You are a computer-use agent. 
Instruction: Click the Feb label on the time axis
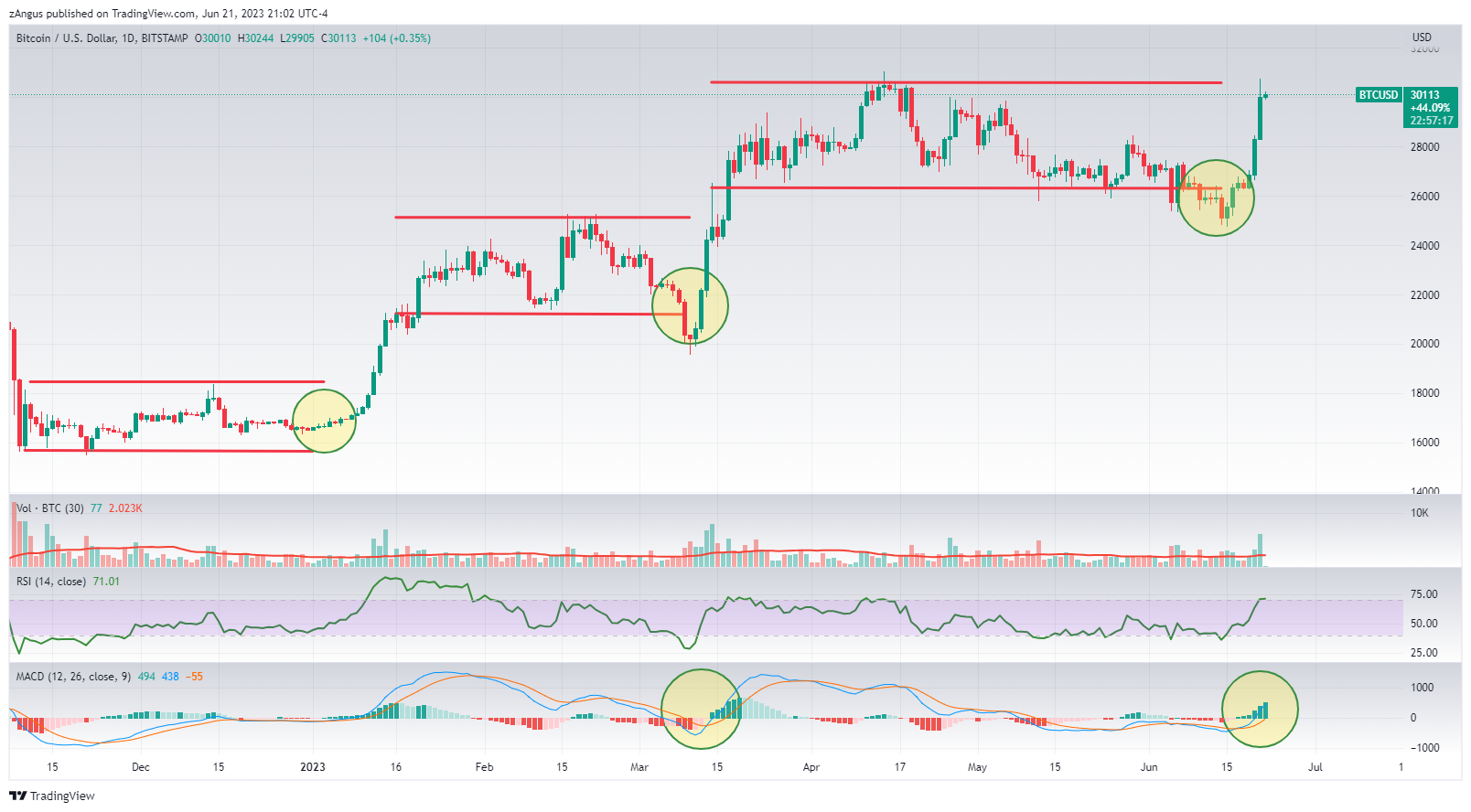484,767
